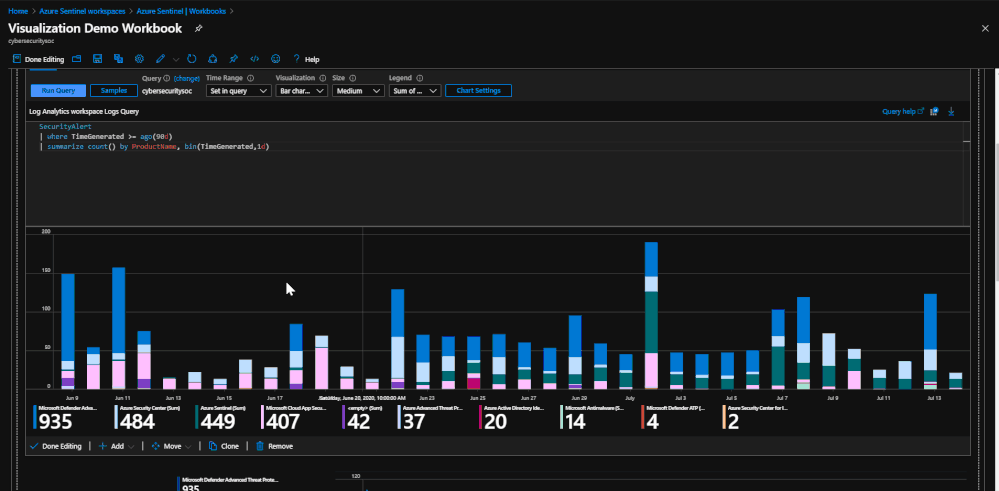Screen dimensions: 999x491
Task: Click info icon next to Legend
Action: tap(420, 78)
